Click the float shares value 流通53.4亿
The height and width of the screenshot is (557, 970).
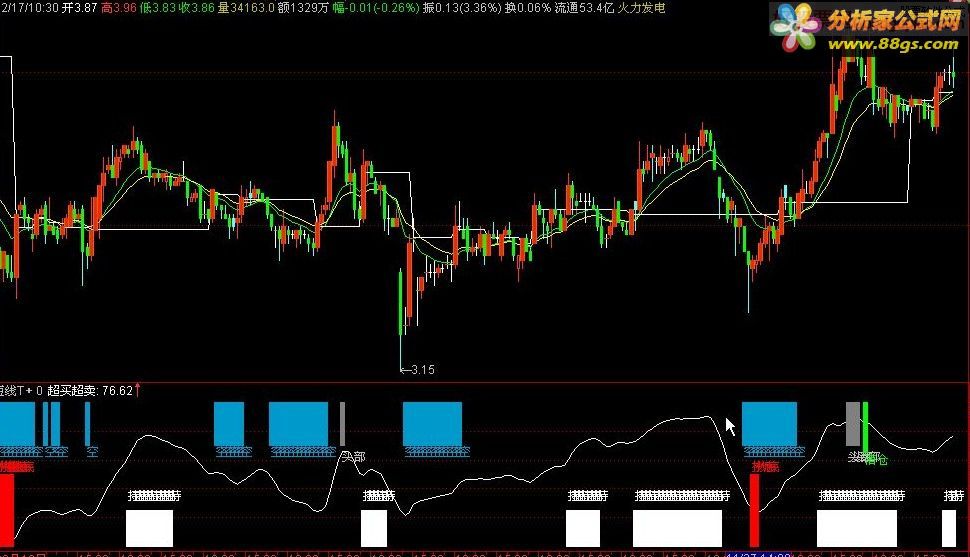585,8
